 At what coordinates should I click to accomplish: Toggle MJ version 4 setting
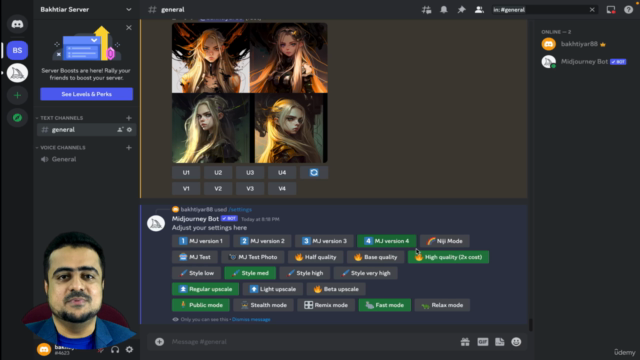coord(387,241)
